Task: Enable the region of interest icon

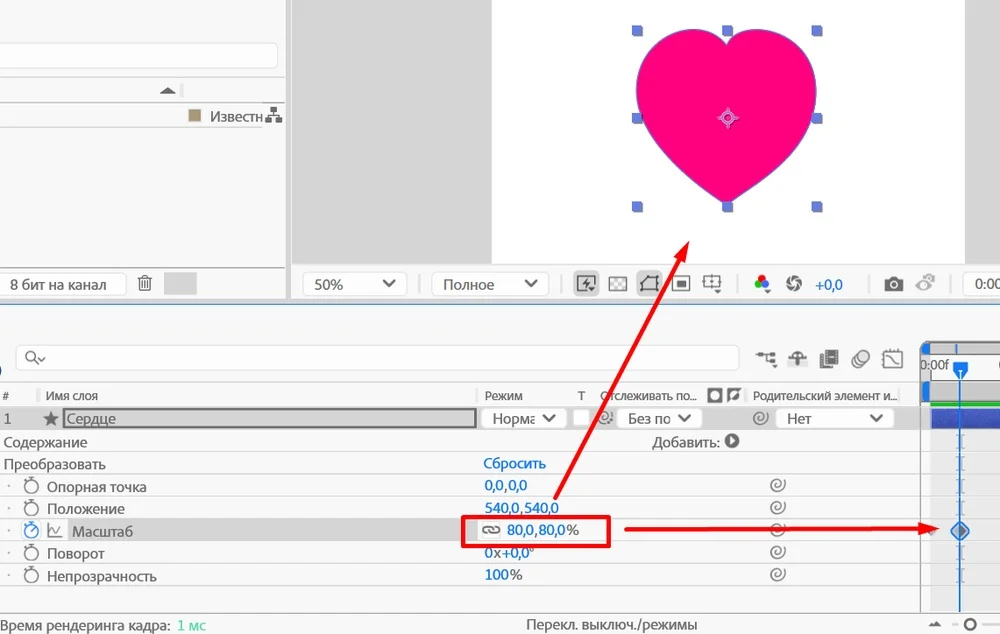Action: pyautogui.click(x=681, y=283)
